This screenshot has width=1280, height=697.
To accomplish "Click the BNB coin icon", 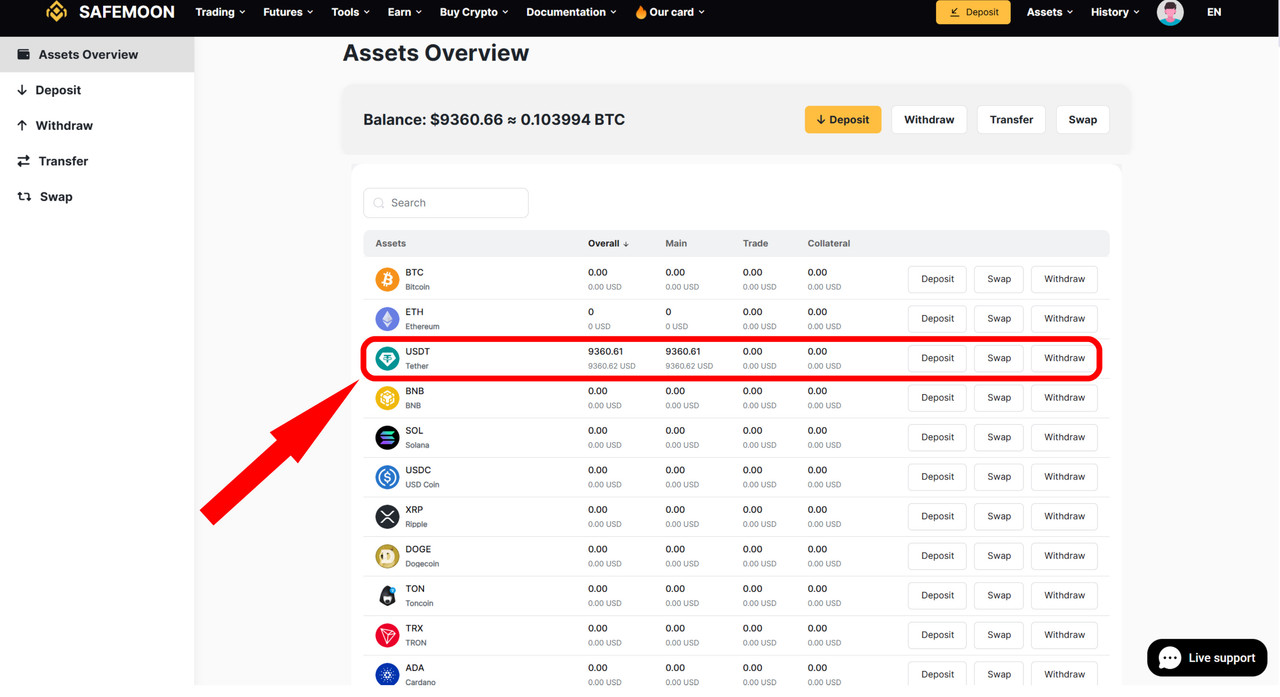I will pos(387,398).
